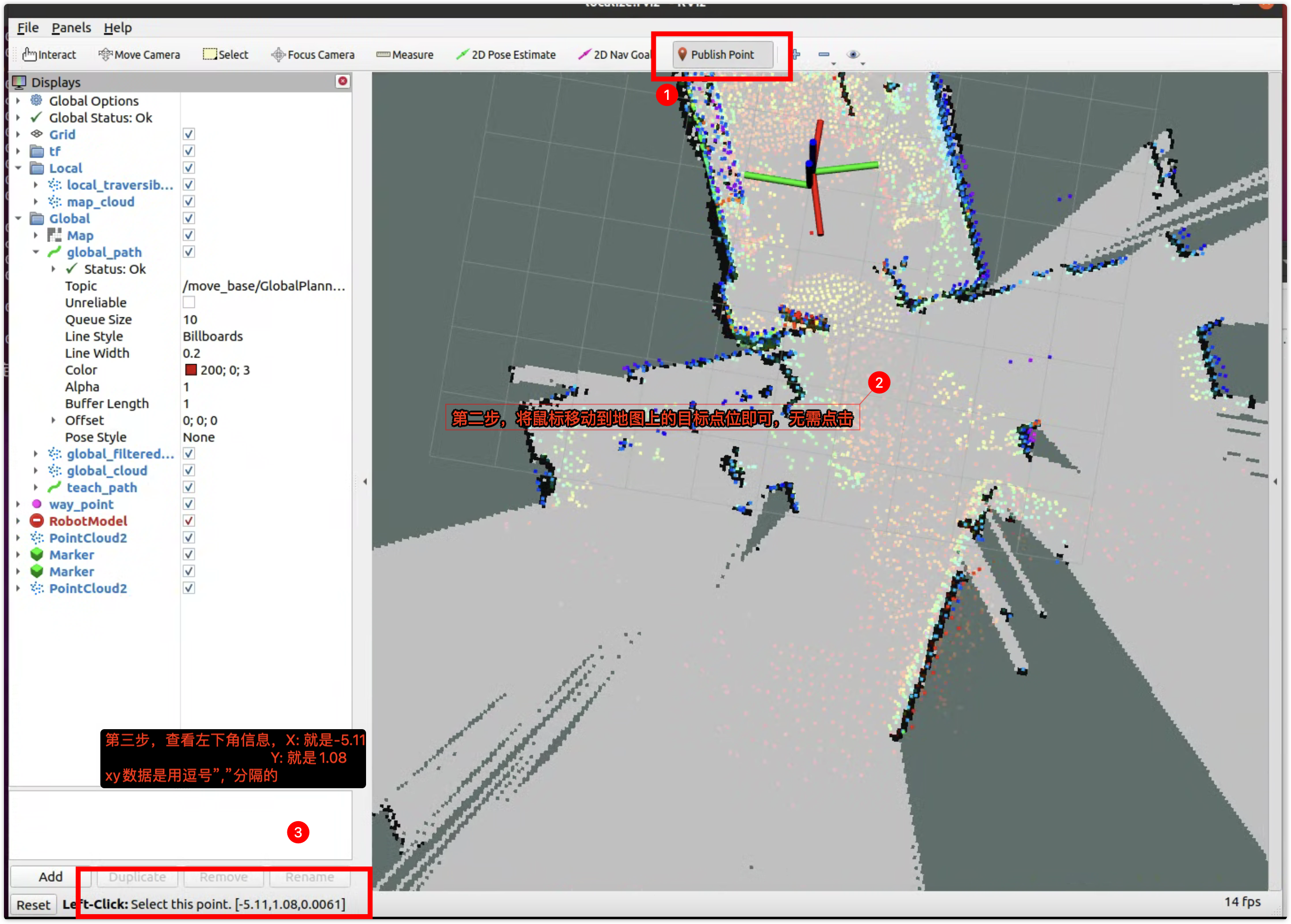1291x924 pixels.
Task: Collapse the left panel with the arrow handle
Action: tap(365, 482)
